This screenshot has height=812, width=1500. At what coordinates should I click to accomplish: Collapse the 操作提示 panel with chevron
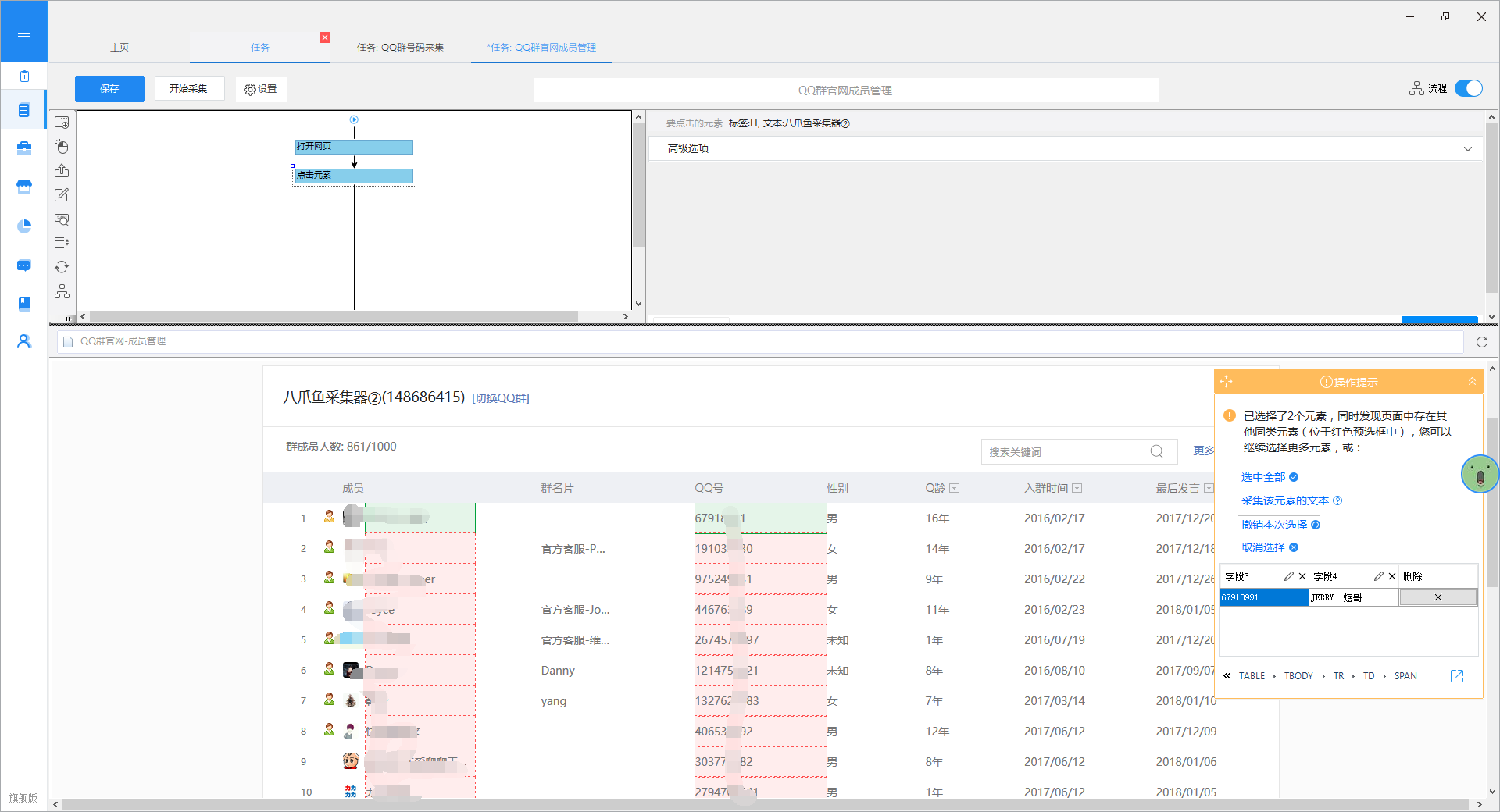coord(1472,382)
